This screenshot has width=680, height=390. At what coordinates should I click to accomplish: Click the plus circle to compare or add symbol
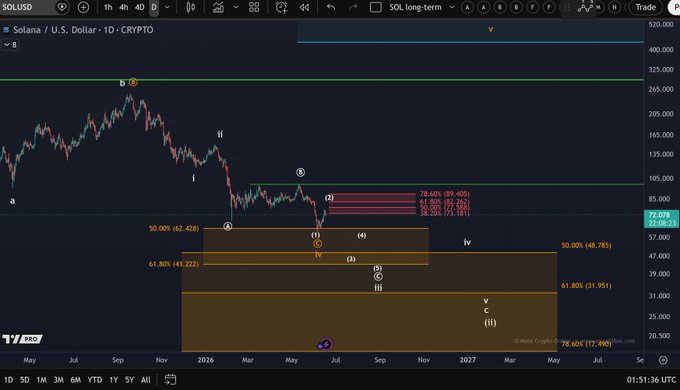[x=83, y=7]
